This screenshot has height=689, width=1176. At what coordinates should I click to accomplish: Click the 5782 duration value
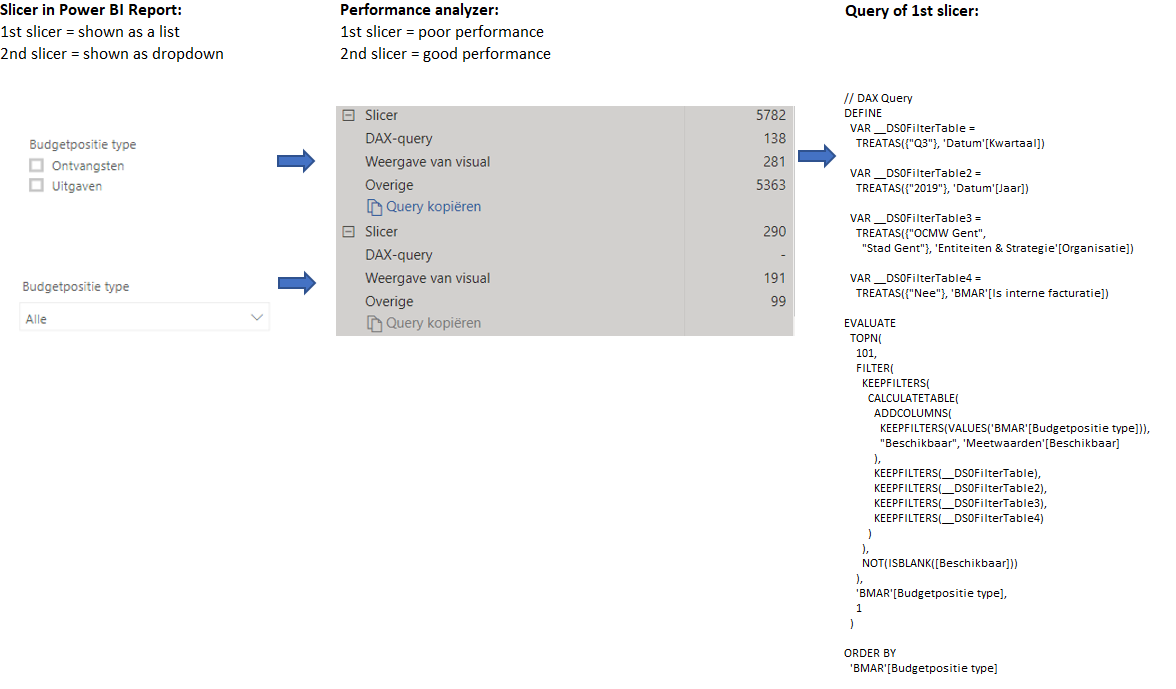point(770,115)
